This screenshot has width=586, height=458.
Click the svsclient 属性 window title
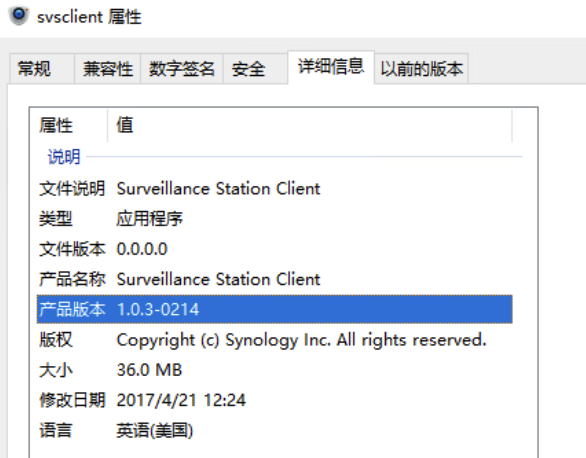click(x=89, y=17)
